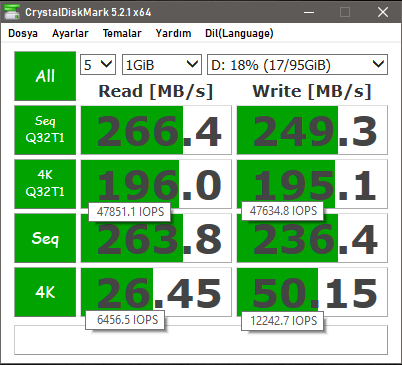This screenshot has width=402, height=365.
Task: Open the Yardım menu
Action: (173, 33)
